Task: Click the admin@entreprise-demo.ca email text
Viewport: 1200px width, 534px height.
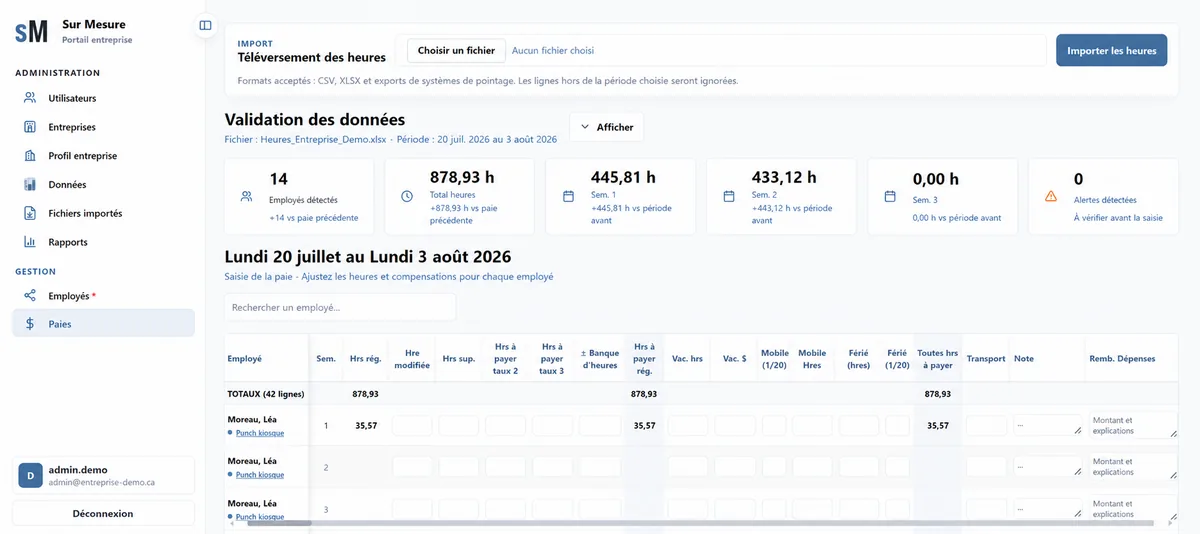Action: click(102, 482)
